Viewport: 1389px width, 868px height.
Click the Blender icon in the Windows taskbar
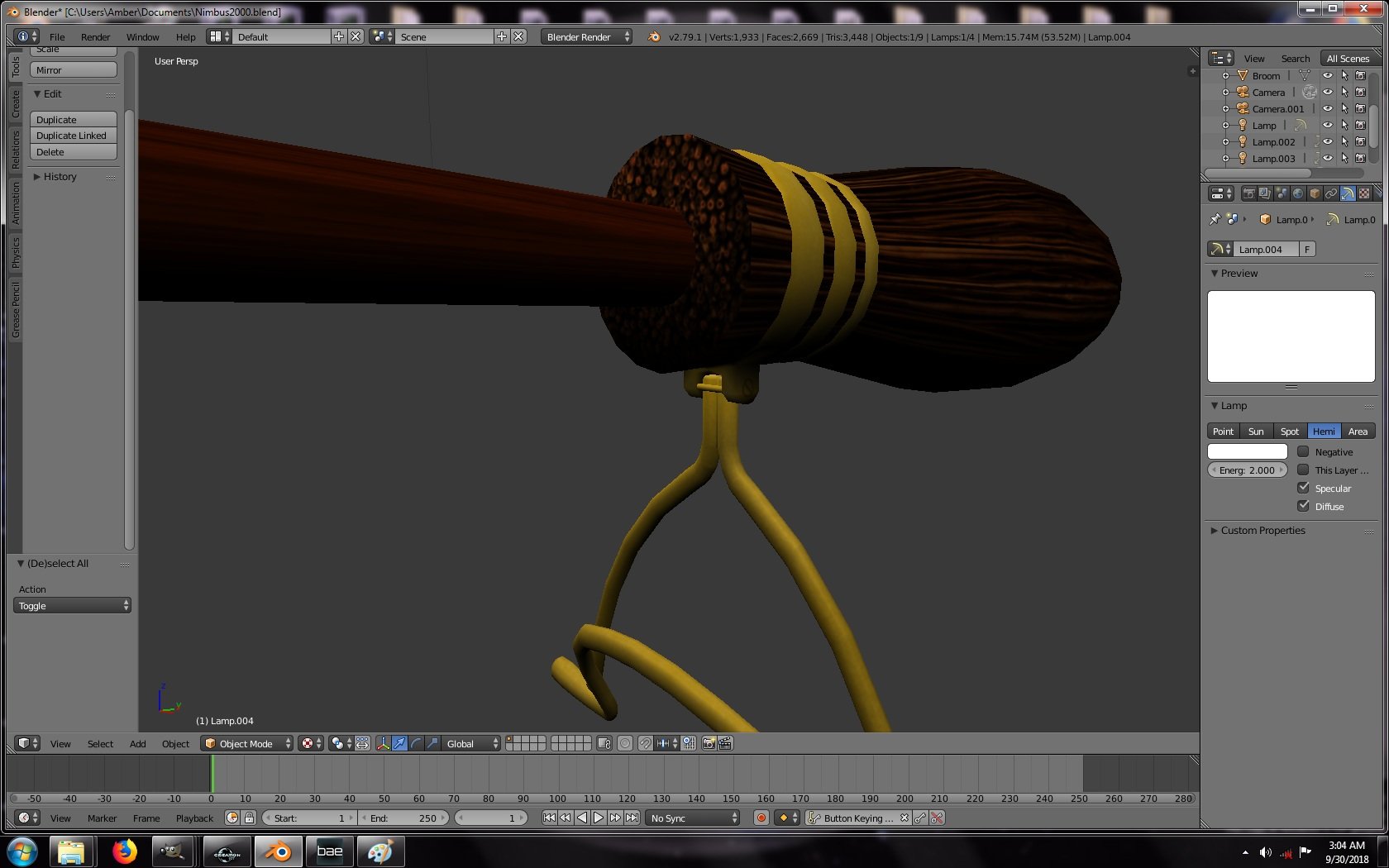pyautogui.click(x=278, y=851)
